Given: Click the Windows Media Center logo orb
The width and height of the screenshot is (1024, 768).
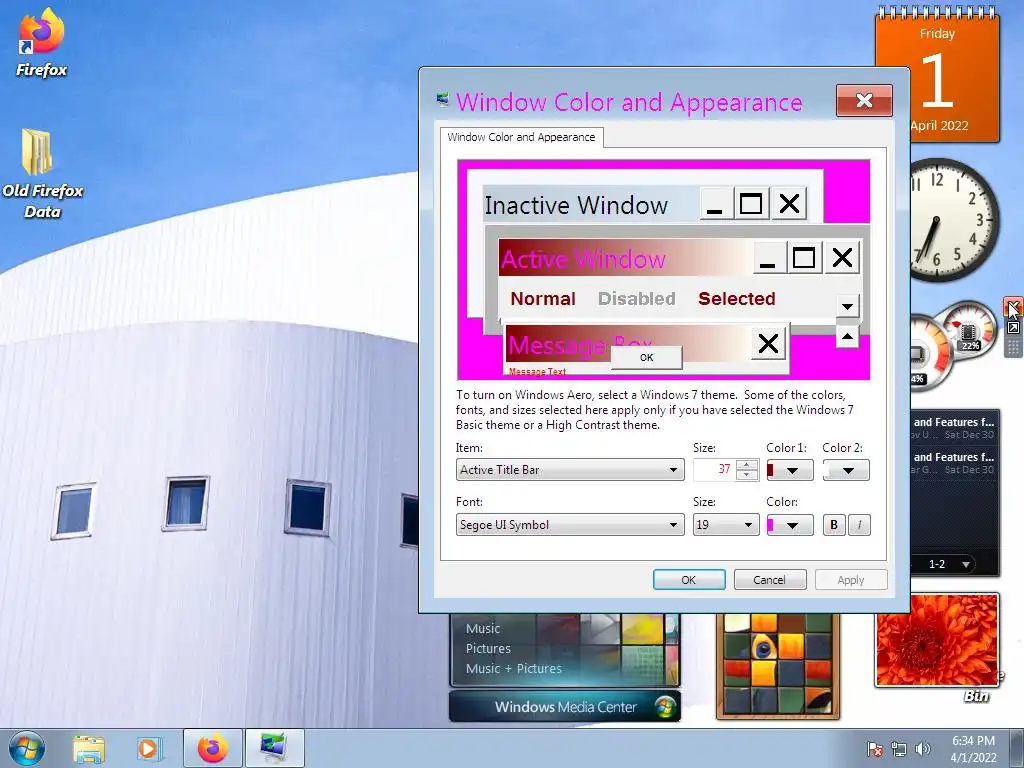Looking at the screenshot, I should (x=665, y=707).
